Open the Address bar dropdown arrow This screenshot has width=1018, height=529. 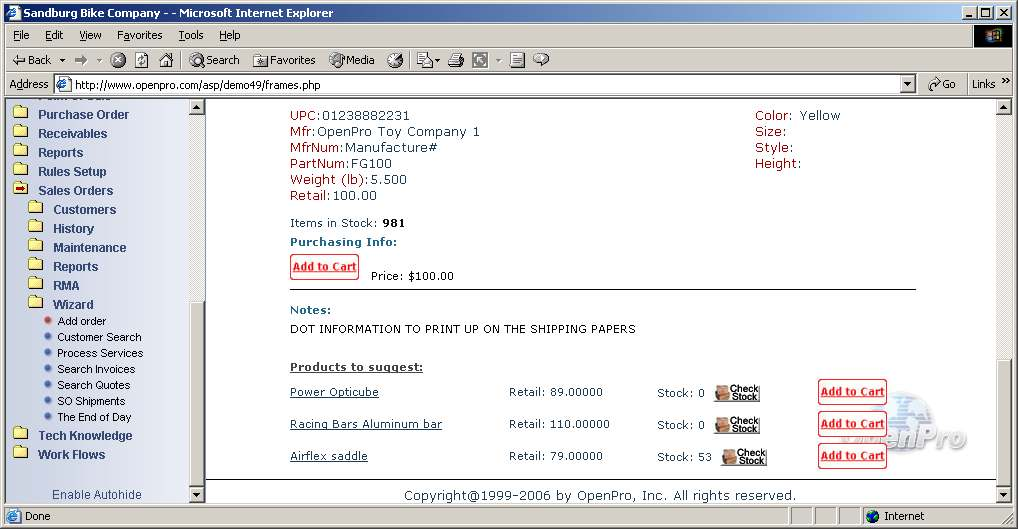(x=907, y=85)
